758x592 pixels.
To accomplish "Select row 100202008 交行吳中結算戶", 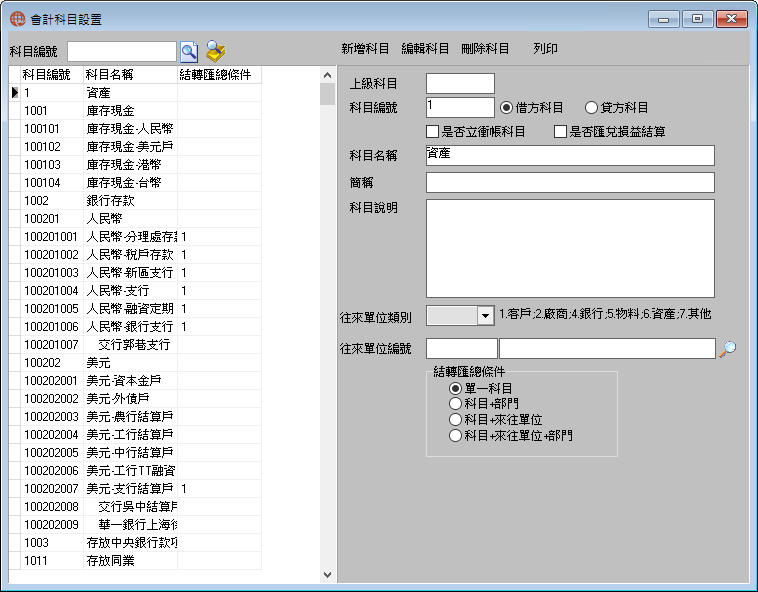I will click(x=135, y=506).
